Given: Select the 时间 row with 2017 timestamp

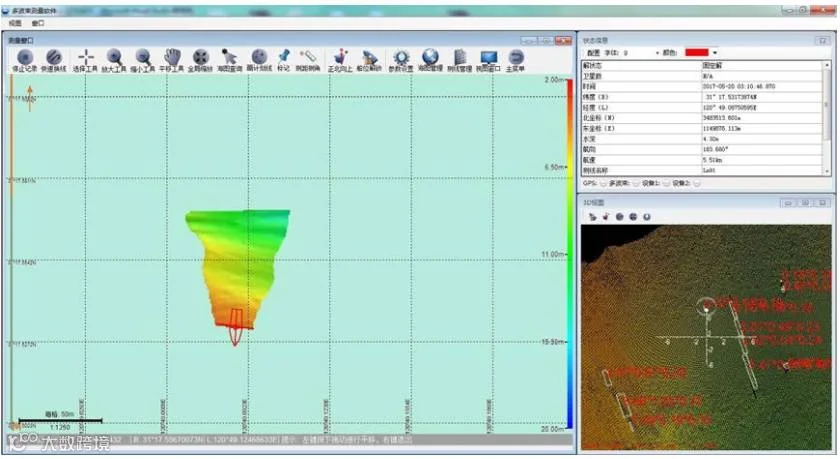Looking at the screenshot, I should pyautogui.click(x=702, y=86).
